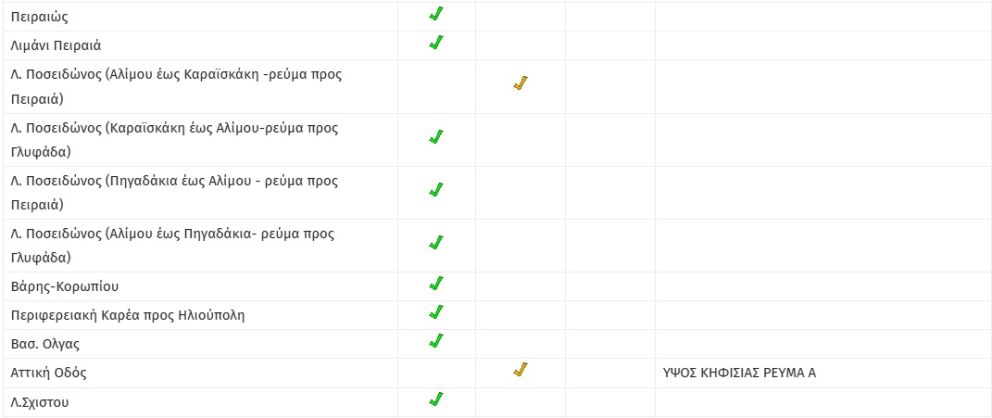Image resolution: width=992 pixels, height=418 pixels.
Task: Click the green checkmark for Βάρης-Κορωπίου
Action: 436,284
